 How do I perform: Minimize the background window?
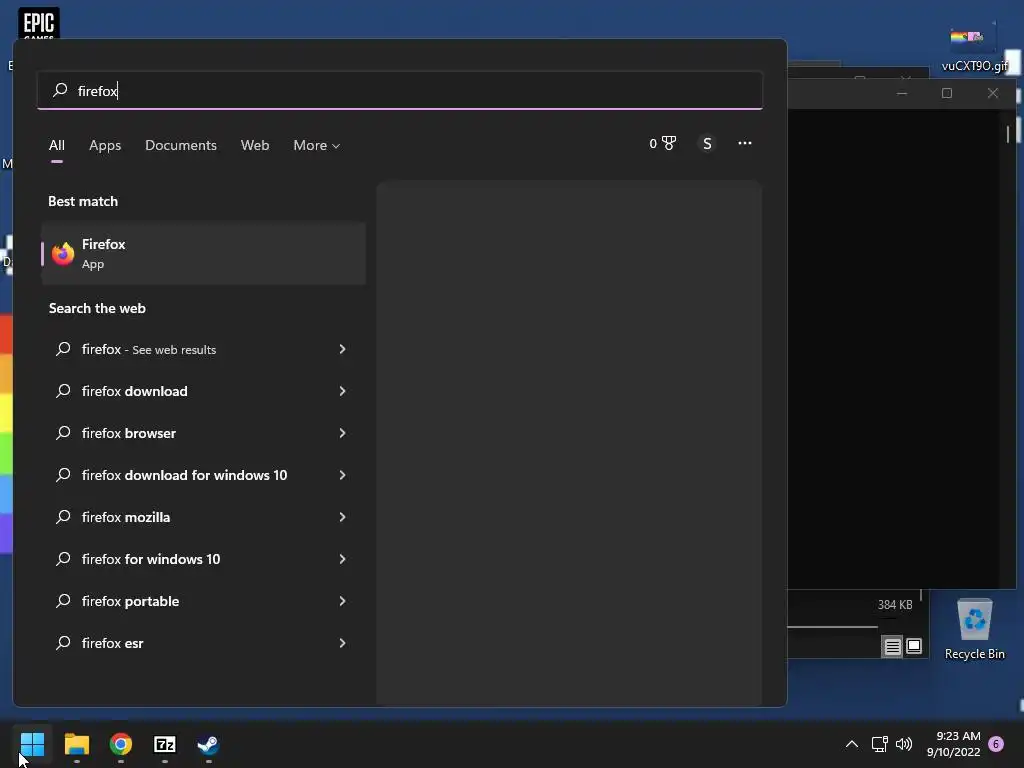click(x=902, y=93)
